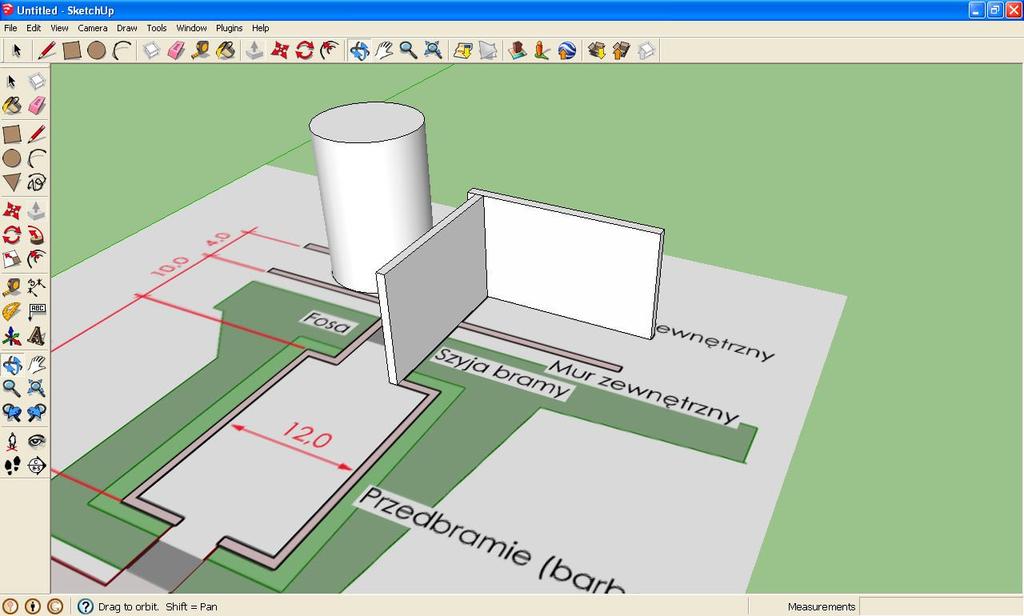Go to the Next camera view
Image resolution: width=1024 pixels, height=616 pixels.
pos(37,413)
